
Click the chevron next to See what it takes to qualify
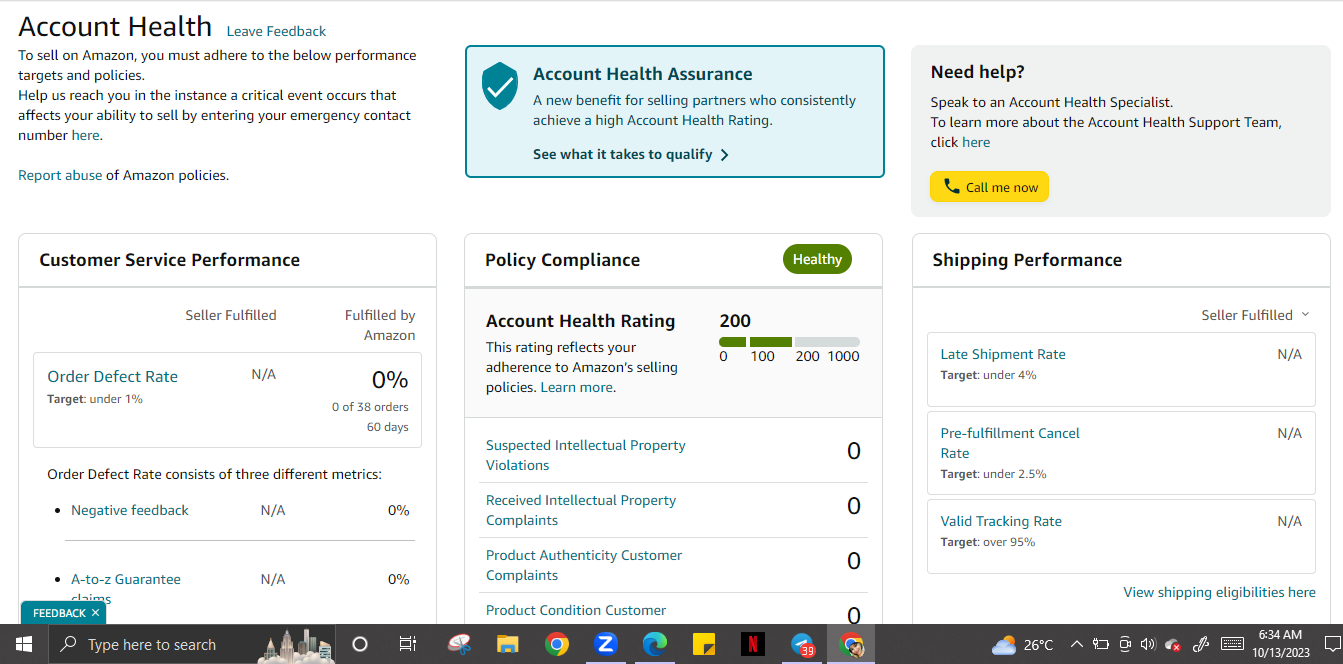[725, 155]
